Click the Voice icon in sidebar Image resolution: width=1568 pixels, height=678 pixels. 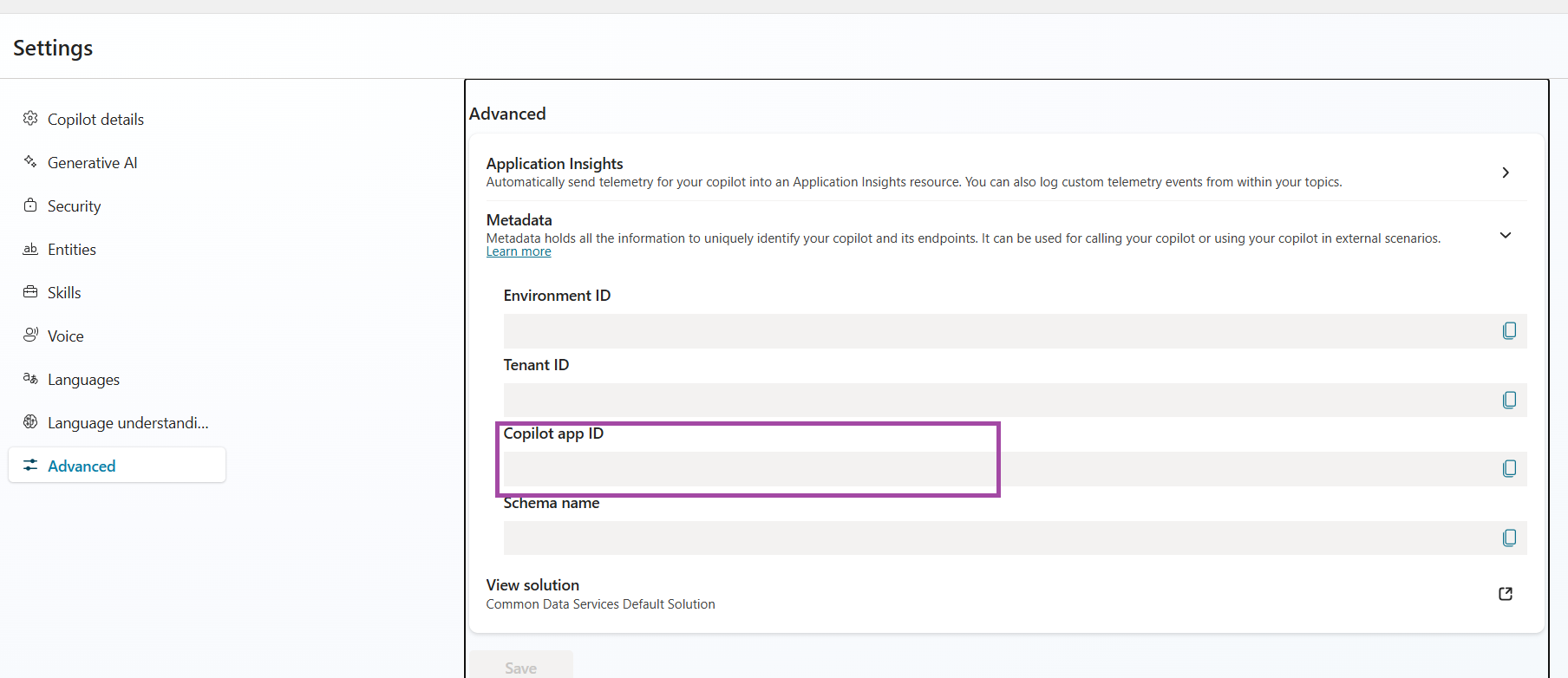tap(30, 336)
